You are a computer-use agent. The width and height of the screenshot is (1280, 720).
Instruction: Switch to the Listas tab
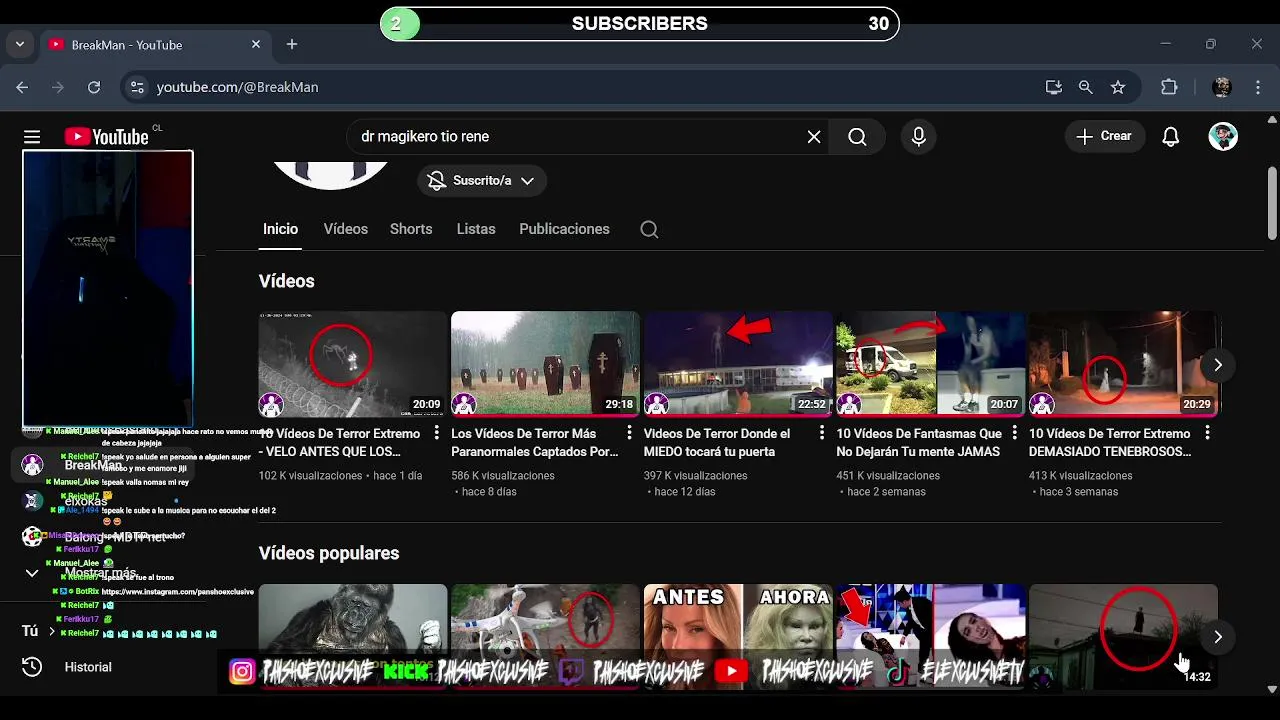point(476,229)
